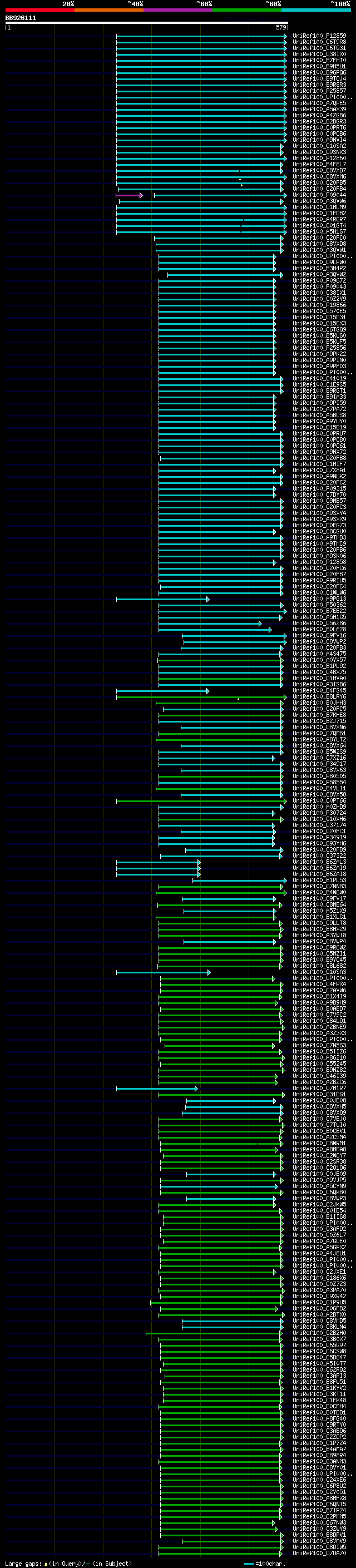Viewport: 356px width, 1568px height.
Task: Select the UniRef100_Q20FC0 label
Action: pyautogui.click(x=319, y=238)
